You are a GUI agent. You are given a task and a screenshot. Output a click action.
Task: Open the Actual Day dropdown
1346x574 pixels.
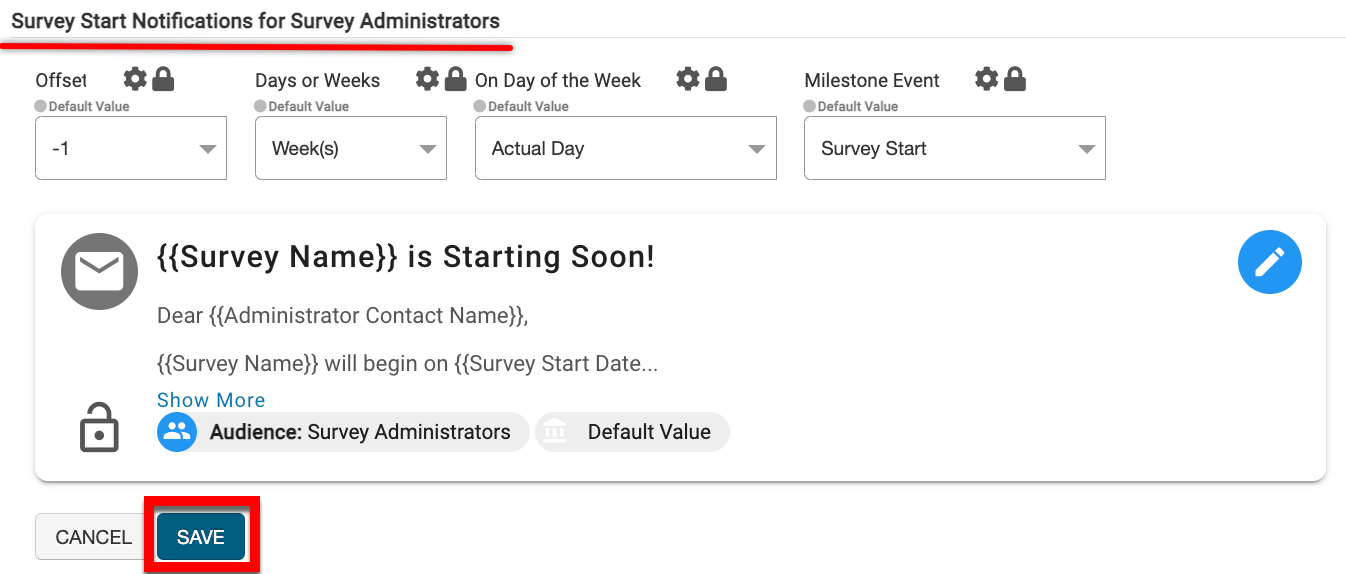click(625, 149)
